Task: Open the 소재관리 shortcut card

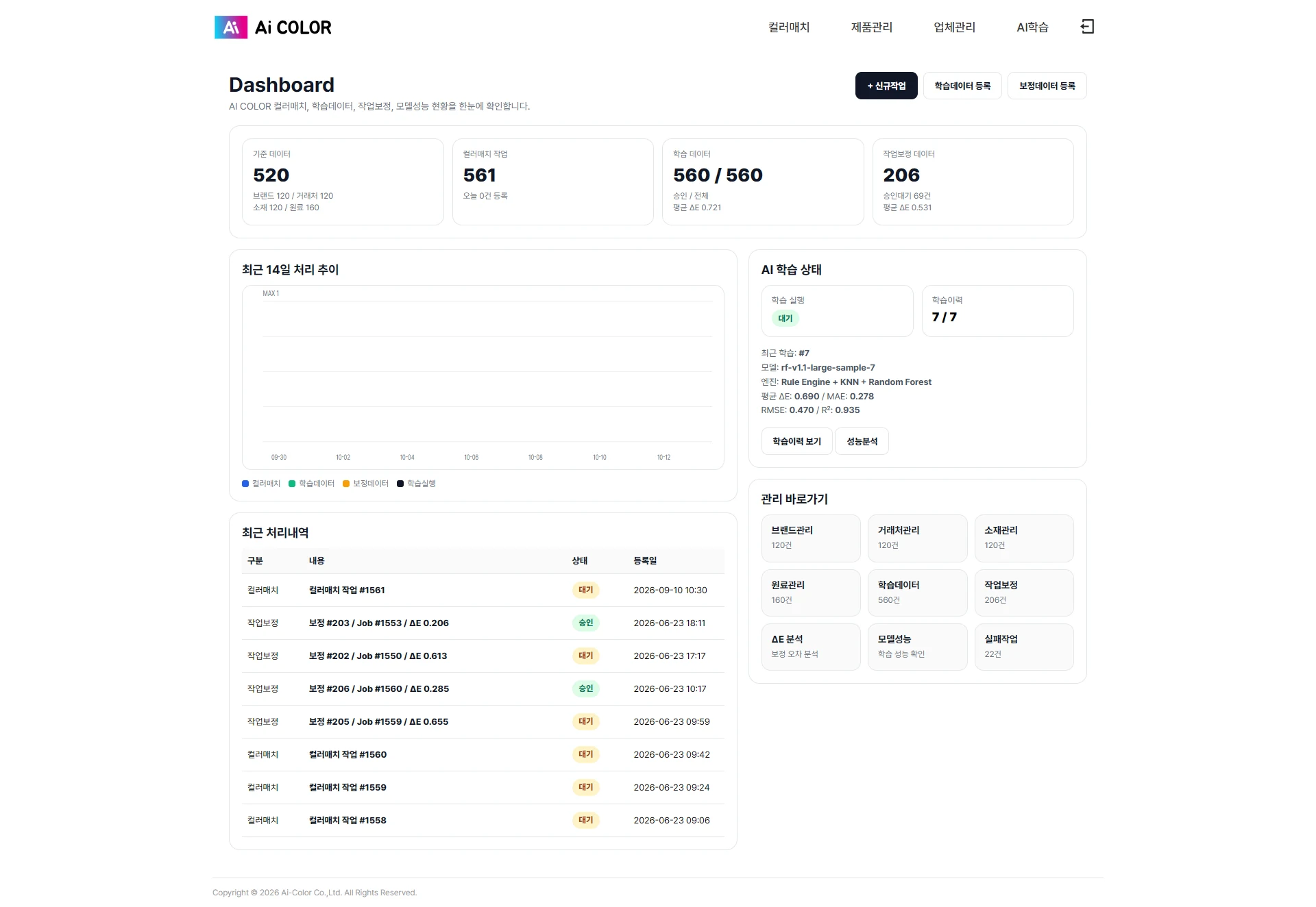Action: pos(1024,538)
